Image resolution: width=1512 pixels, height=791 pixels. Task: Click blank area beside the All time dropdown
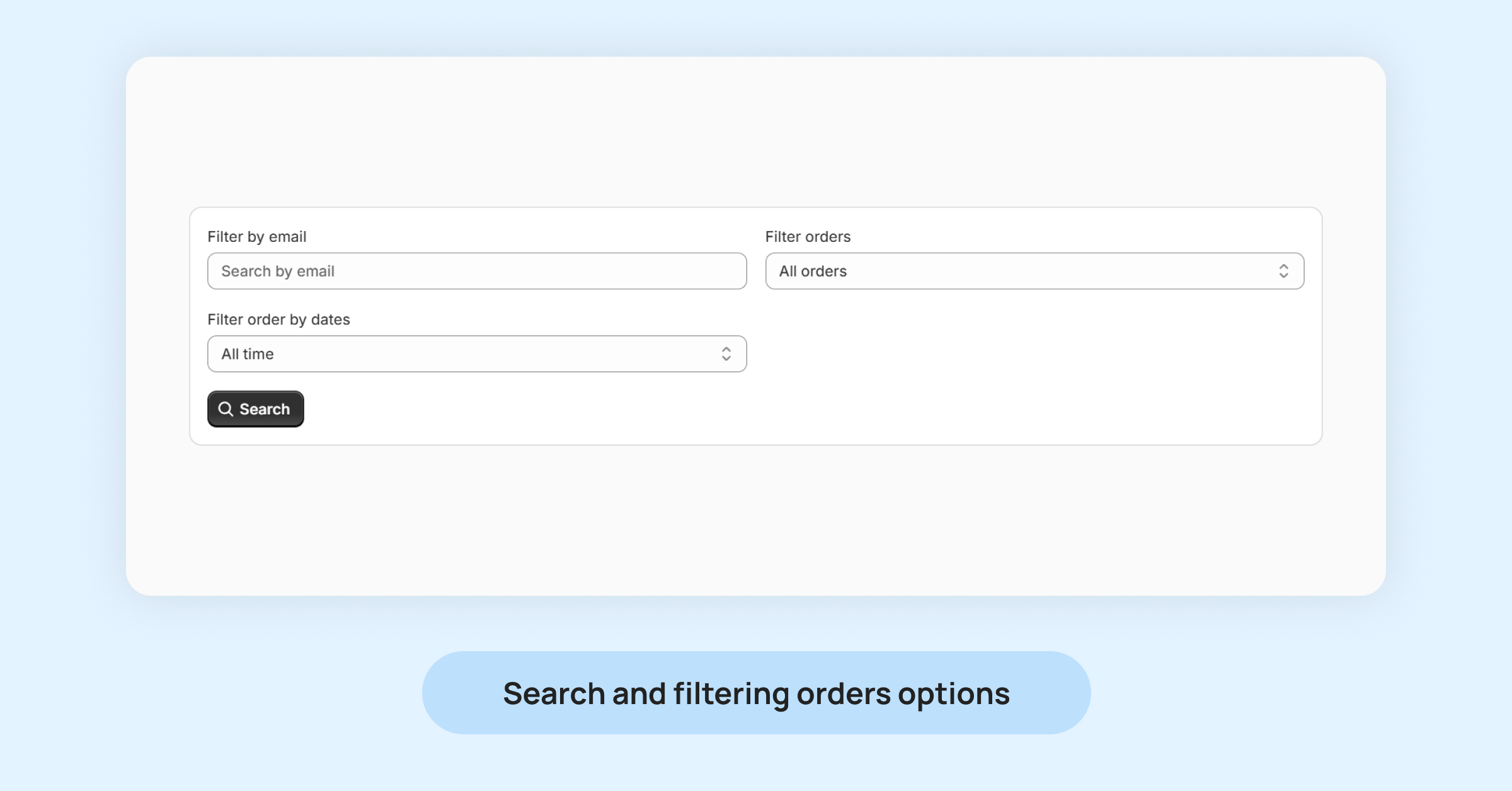click(1033, 354)
